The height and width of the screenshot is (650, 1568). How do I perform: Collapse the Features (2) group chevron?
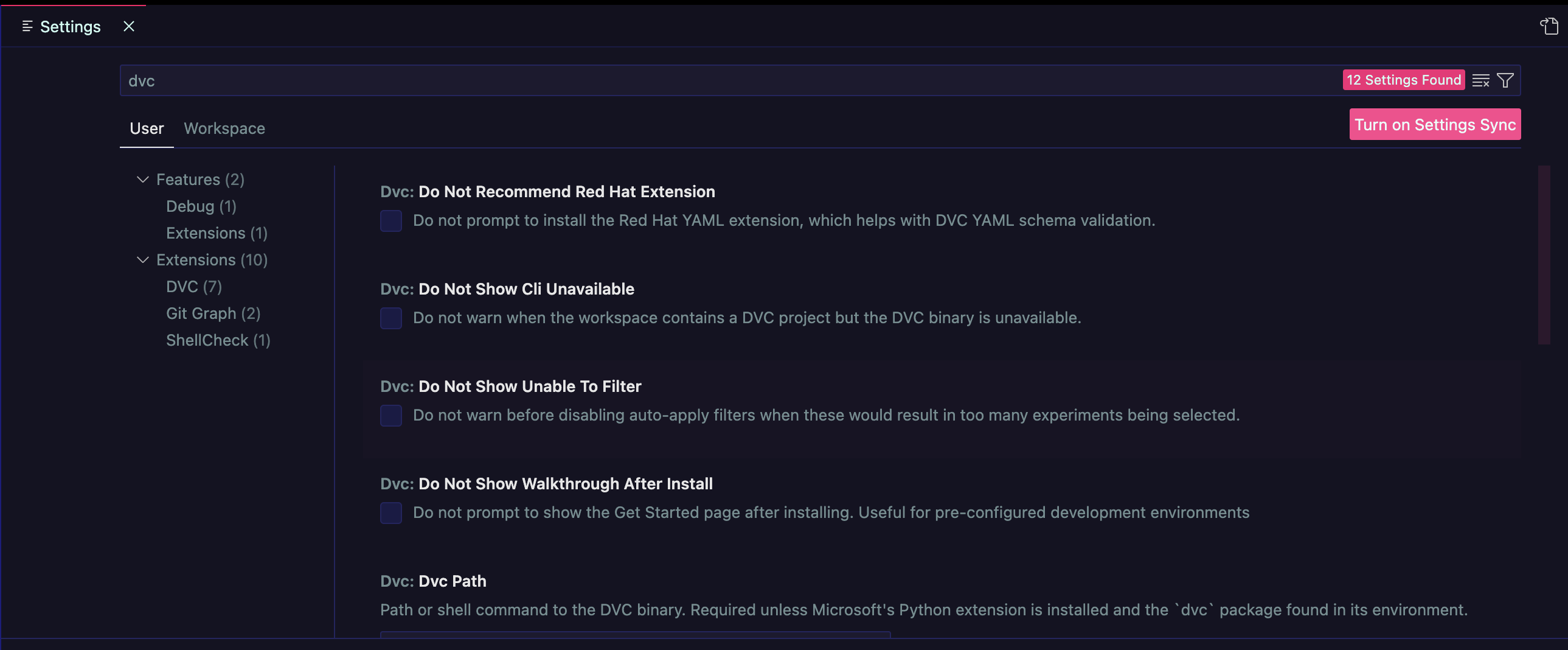coord(142,179)
